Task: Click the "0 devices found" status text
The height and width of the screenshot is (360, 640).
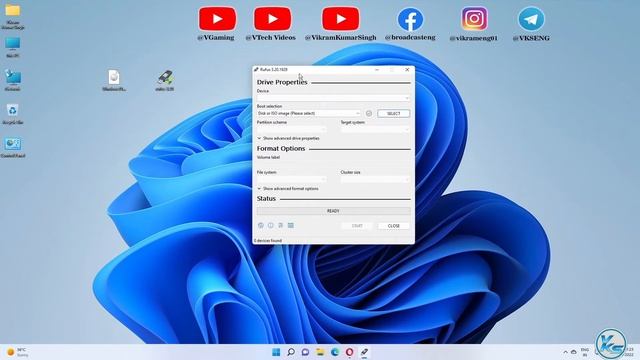Action: [268, 241]
